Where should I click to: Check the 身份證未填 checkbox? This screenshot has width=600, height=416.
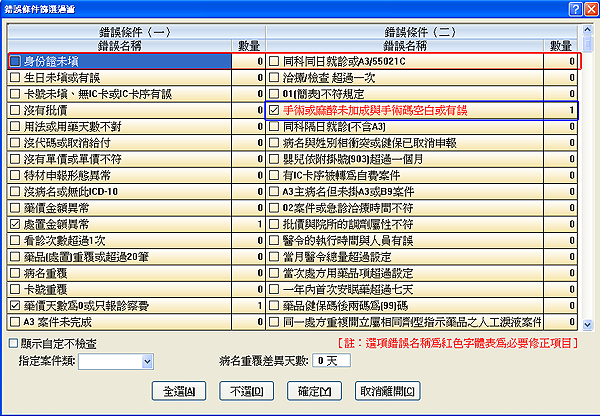15,61
